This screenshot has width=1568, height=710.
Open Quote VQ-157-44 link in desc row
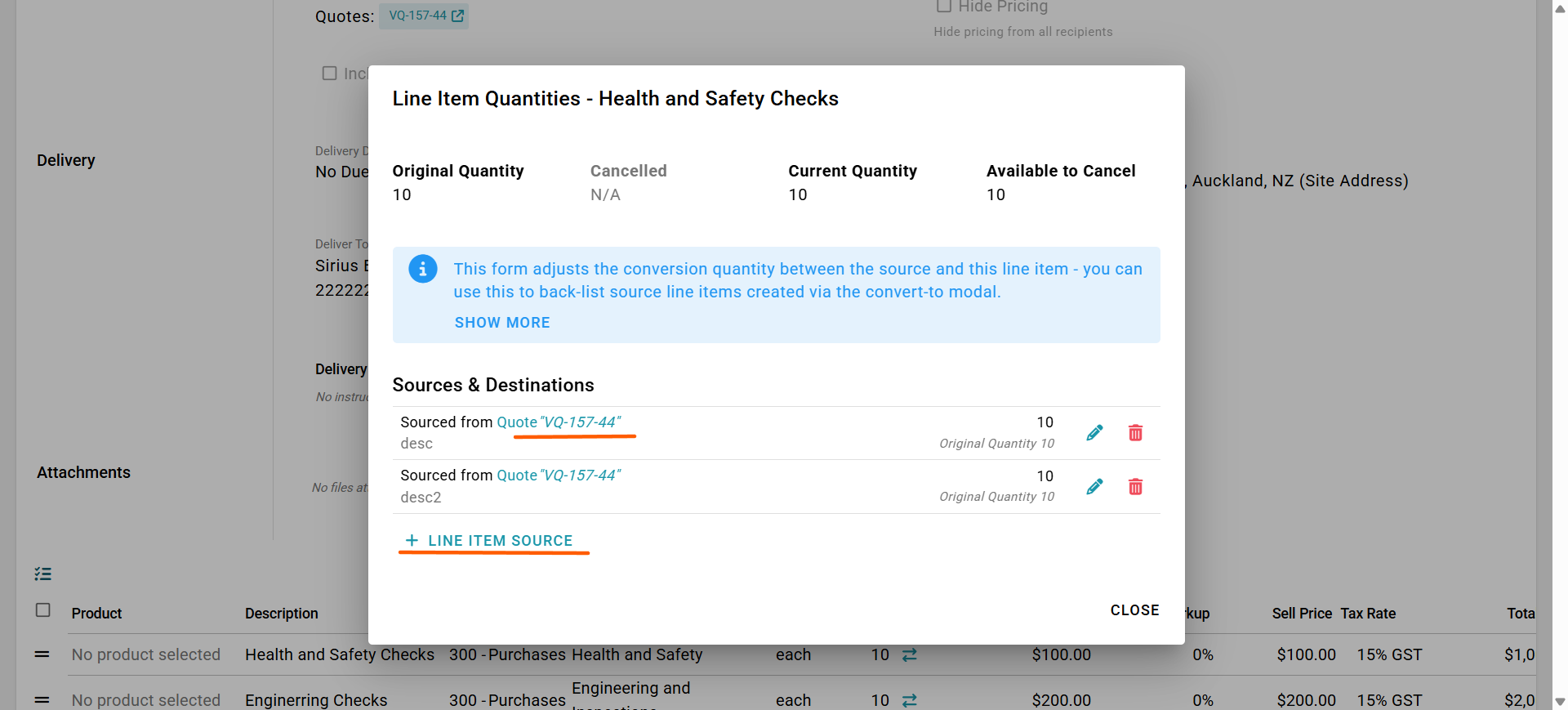pyautogui.click(x=559, y=422)
